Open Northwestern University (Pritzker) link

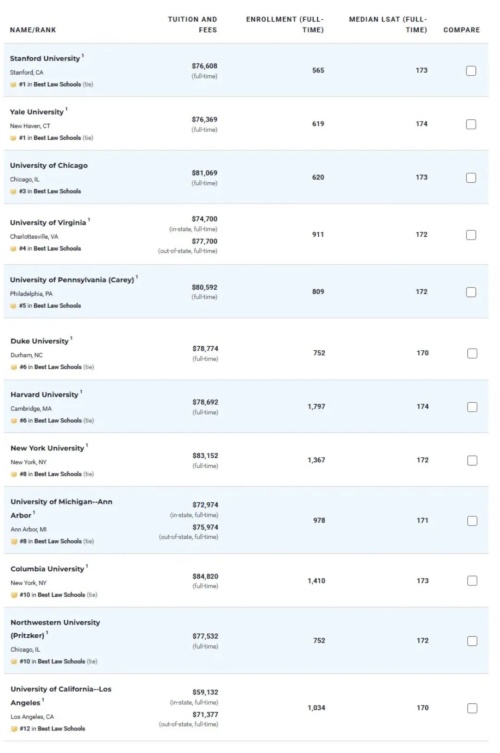point(55,629)
